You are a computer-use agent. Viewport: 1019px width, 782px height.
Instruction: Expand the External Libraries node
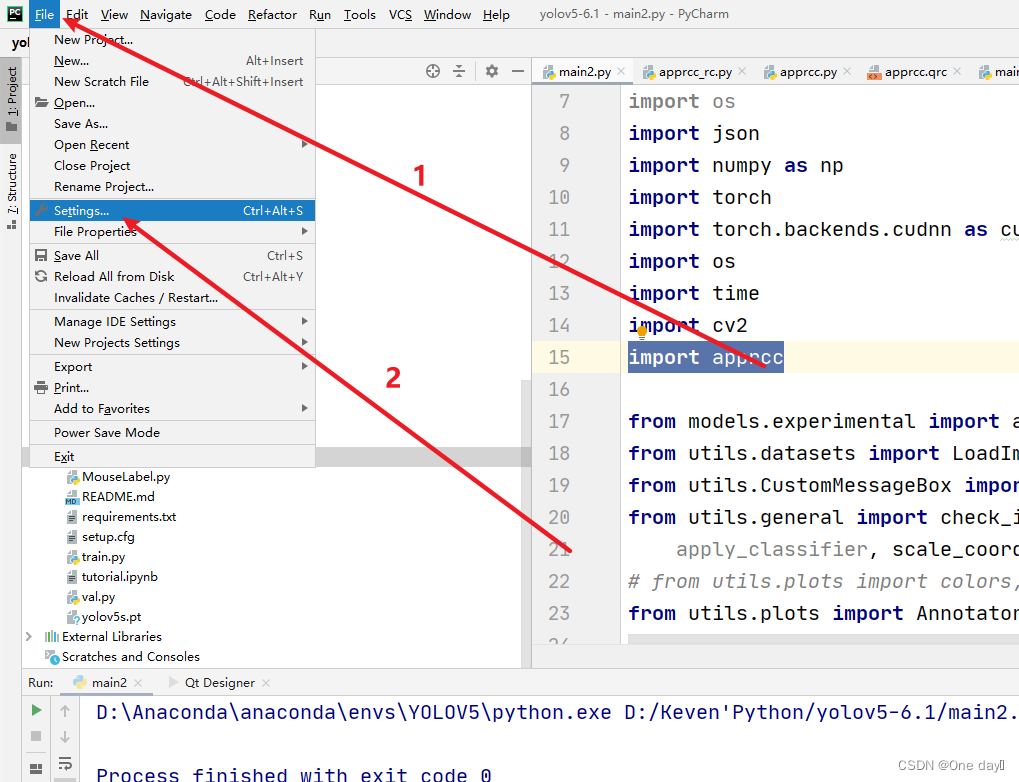point(28,636)
